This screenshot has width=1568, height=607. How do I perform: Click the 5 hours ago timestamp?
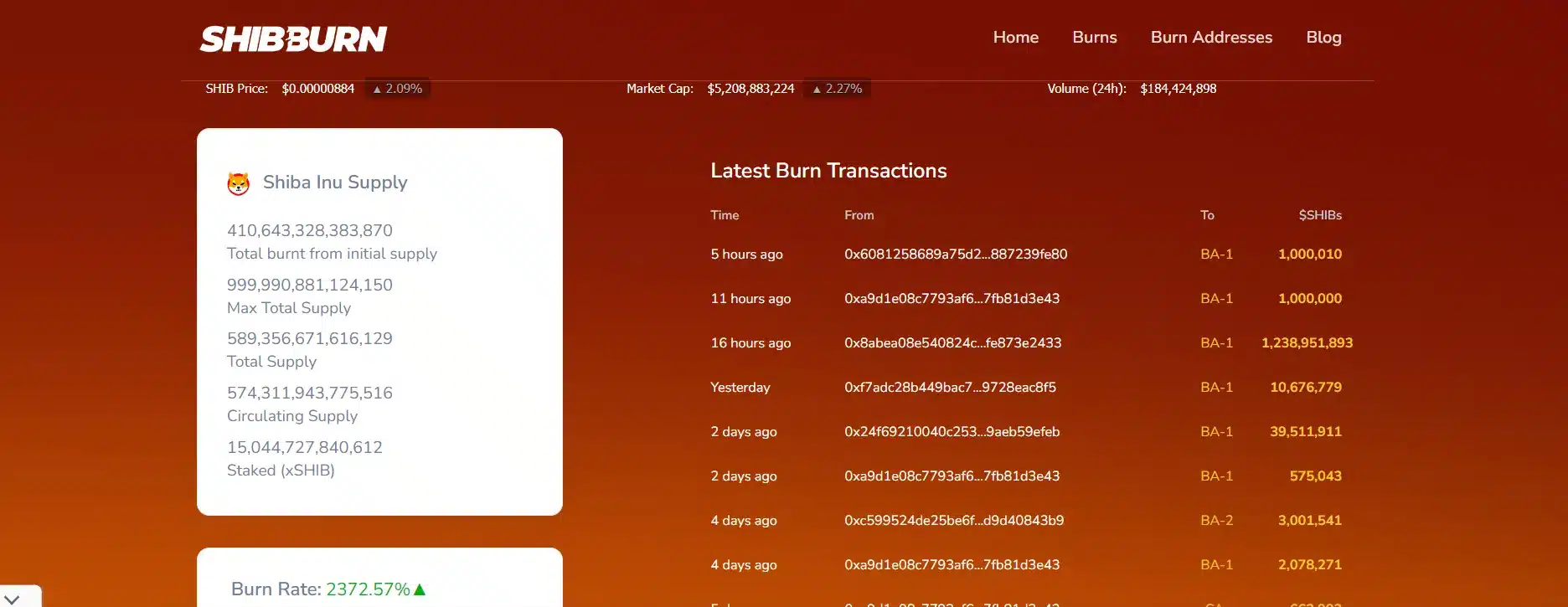coord(746,254)
